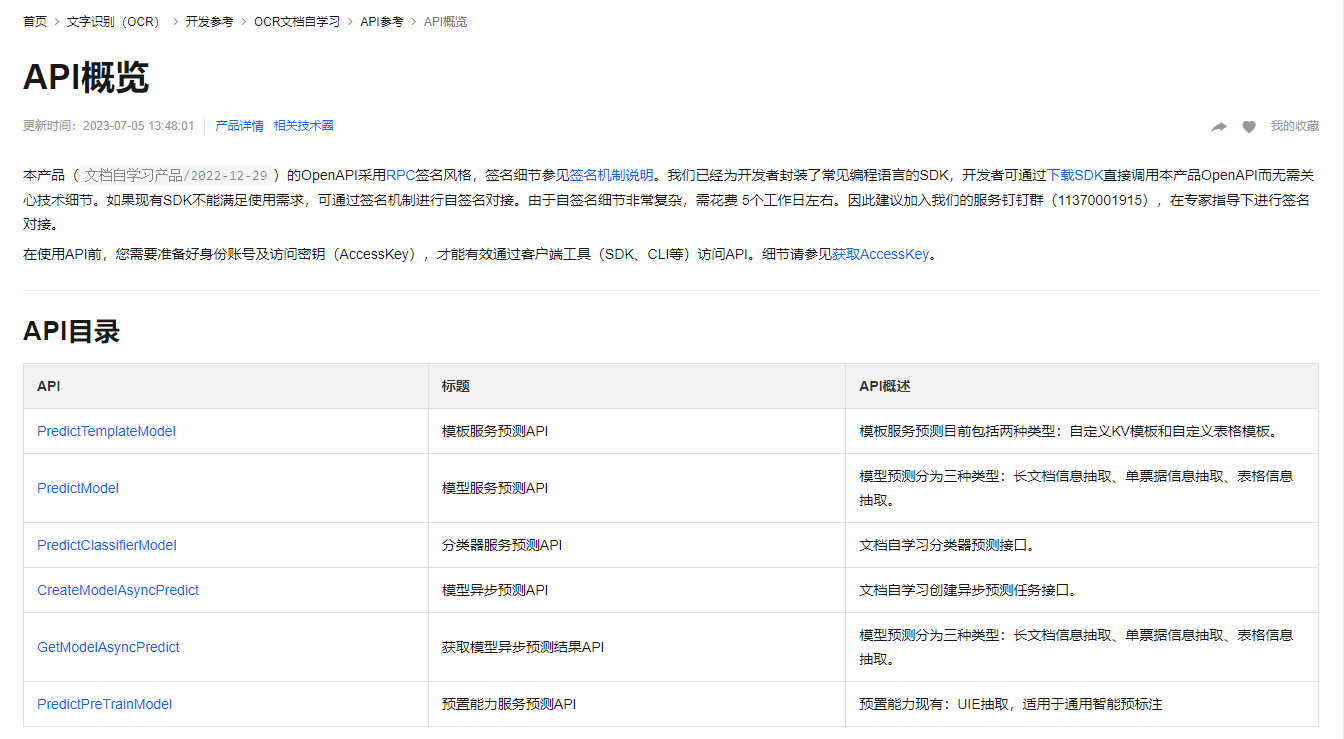Click 模板服务预测API title cell
Viewport: 1344px width, 739px height.
click(x=637, y=431)
